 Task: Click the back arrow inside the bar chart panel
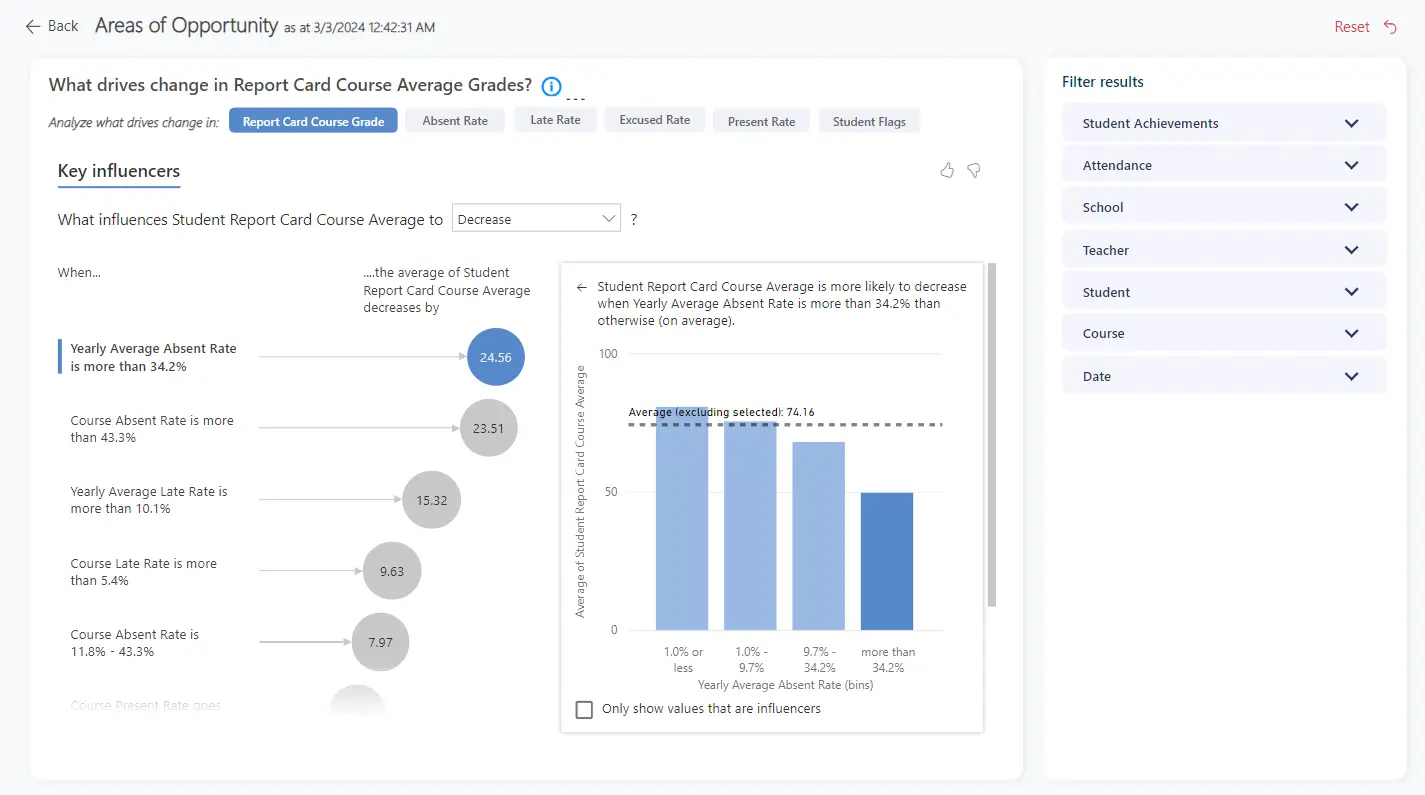581,287
